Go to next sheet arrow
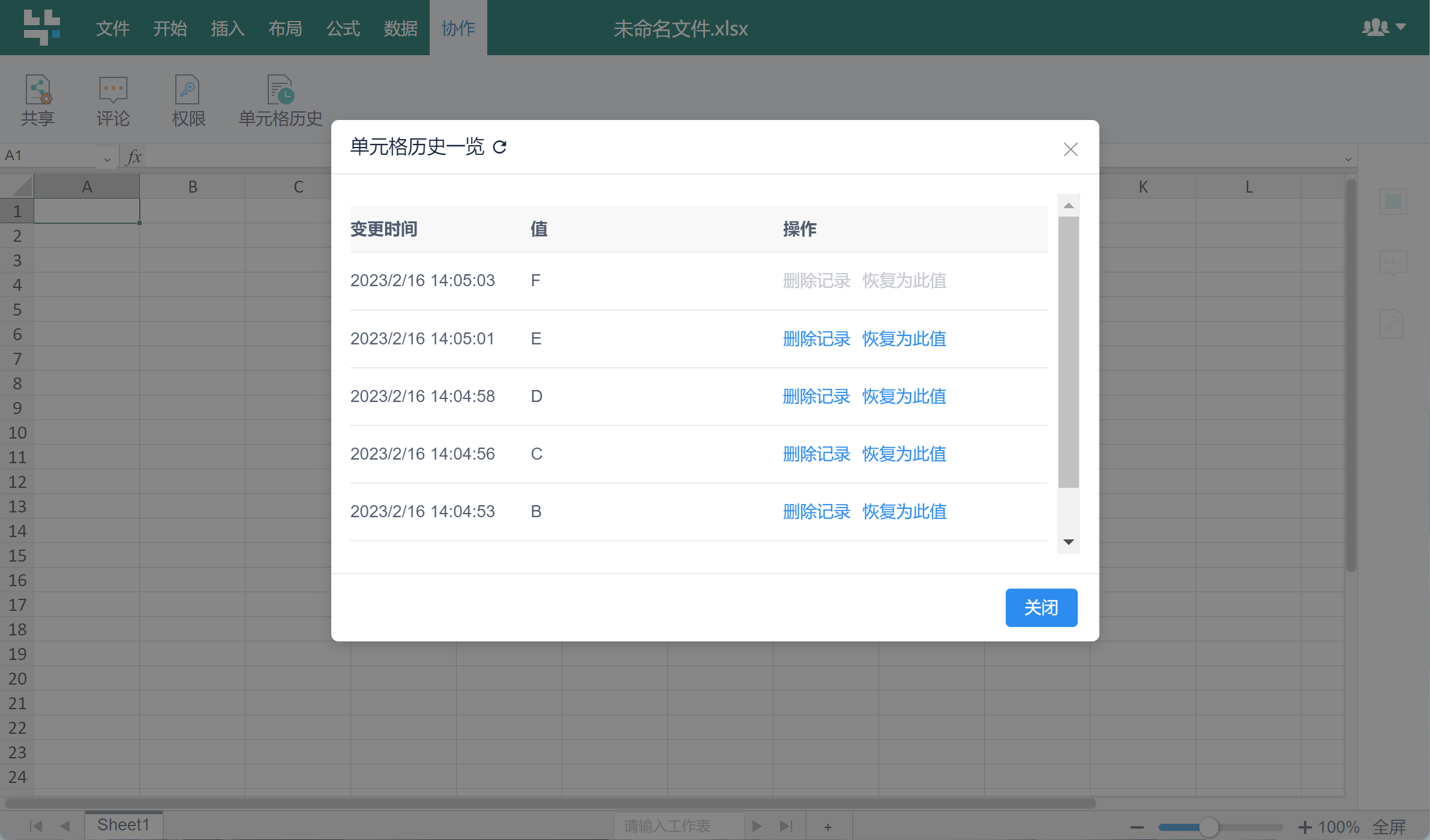 click(x=757, y=826)
